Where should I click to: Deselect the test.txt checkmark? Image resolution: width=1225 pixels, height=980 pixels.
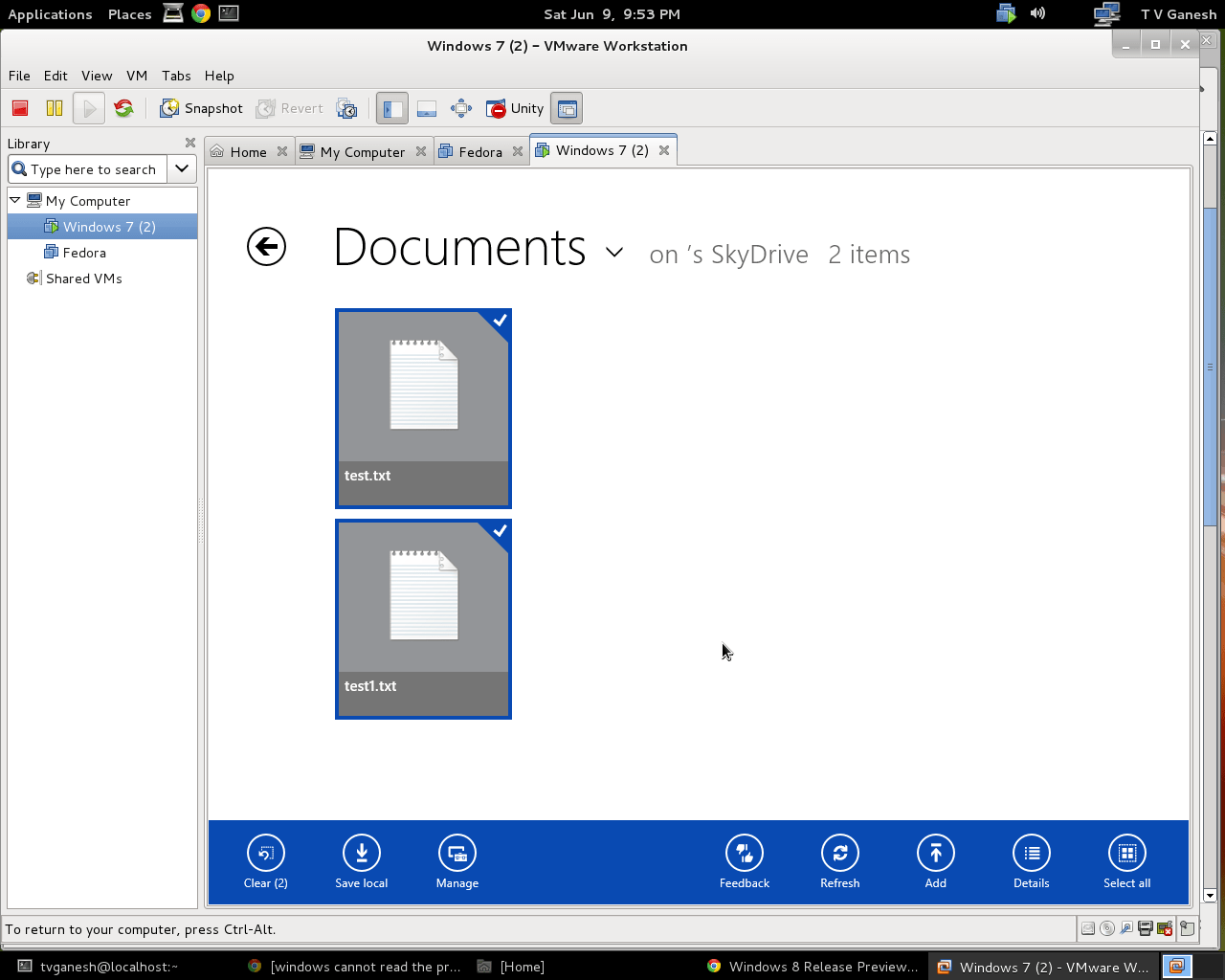pos(500,321)
